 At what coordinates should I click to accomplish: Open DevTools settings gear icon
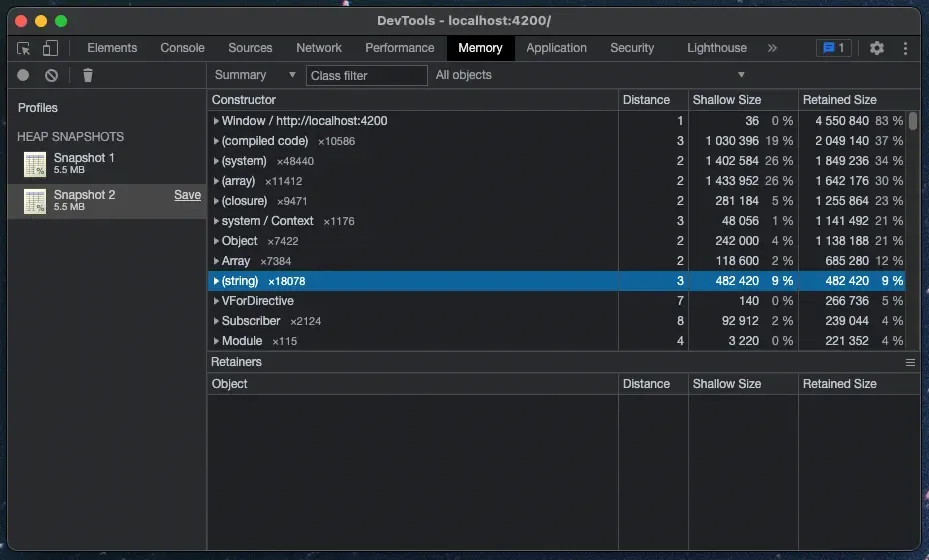point(876,48)
